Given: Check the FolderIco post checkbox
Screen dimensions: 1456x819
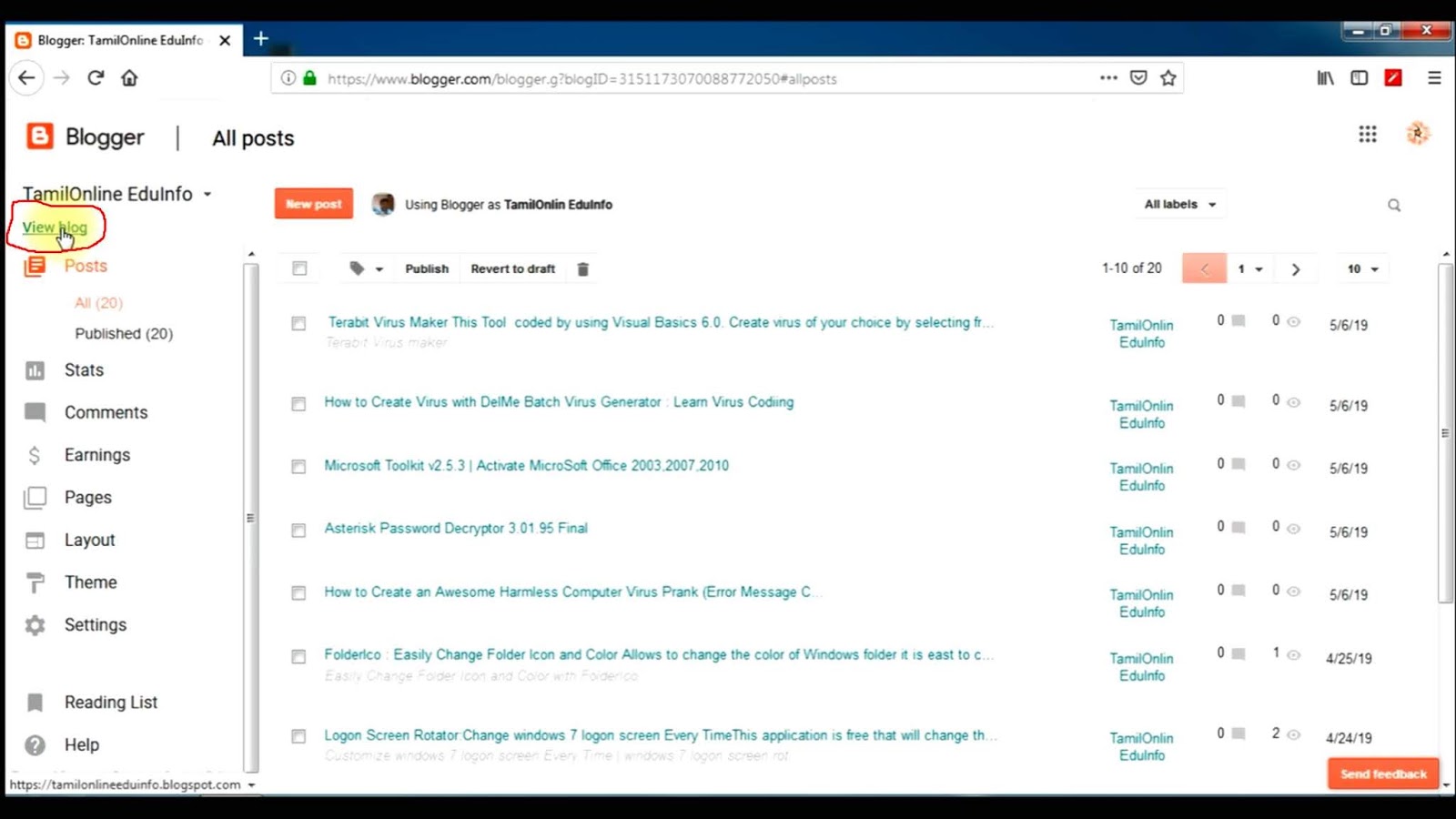Looking at the screenshot, I should click(x=298, y=657).
